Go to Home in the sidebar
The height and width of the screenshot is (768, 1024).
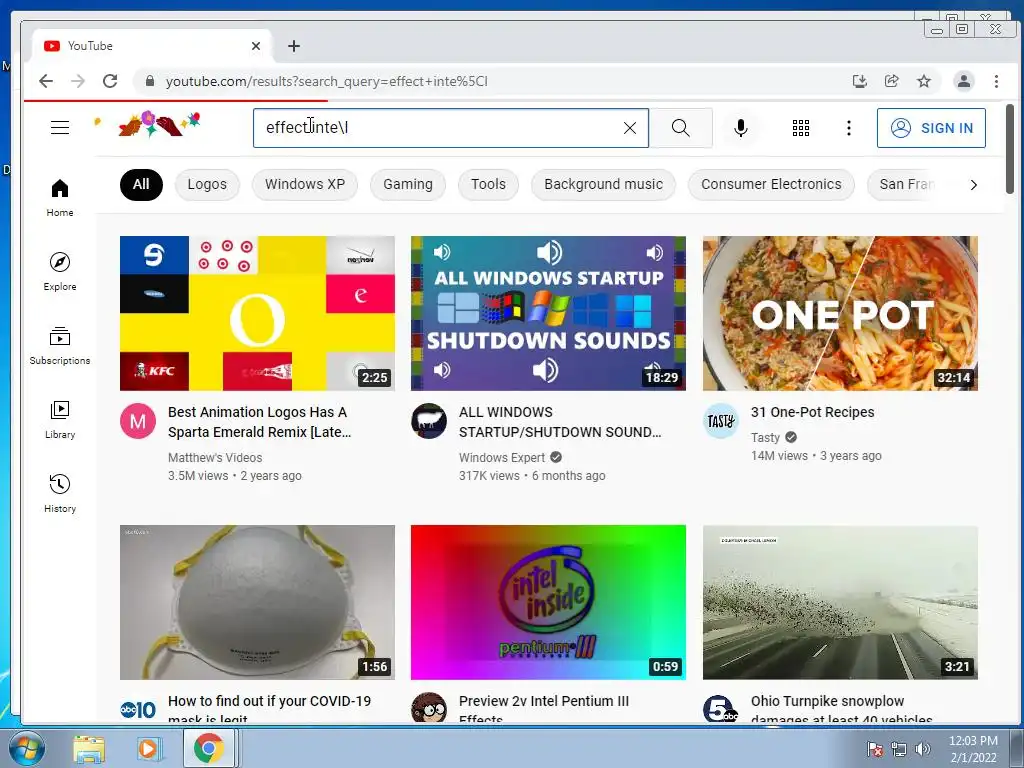point(59,197)
